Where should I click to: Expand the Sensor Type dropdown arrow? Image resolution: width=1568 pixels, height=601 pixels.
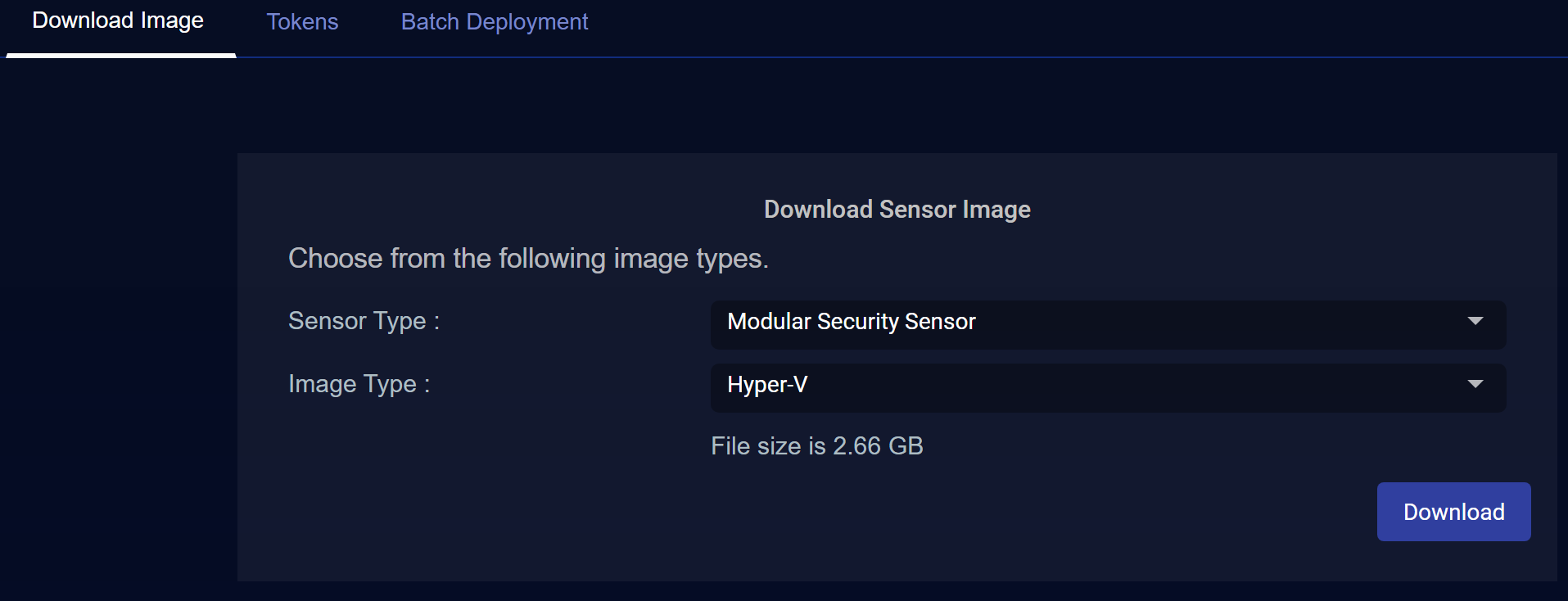[x=1475, y=321]
